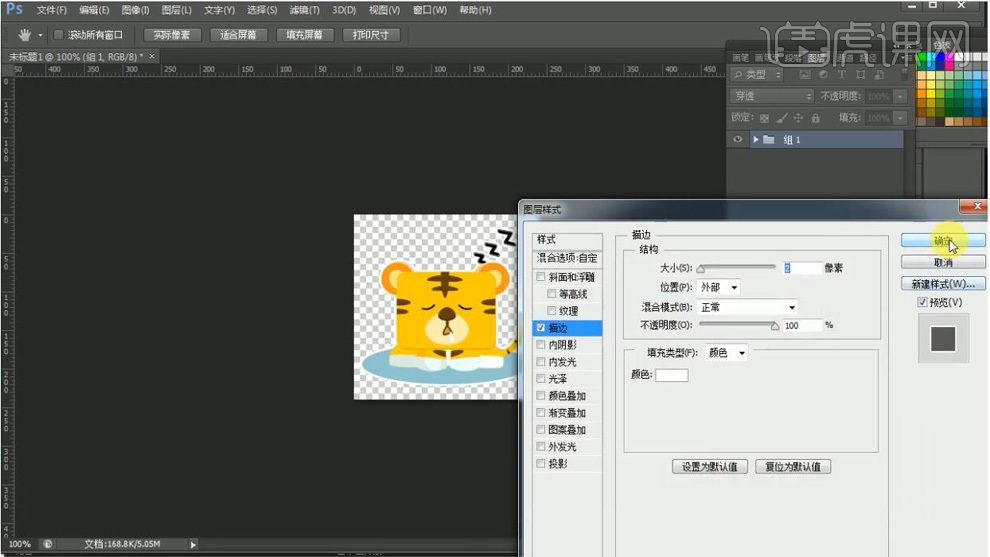The image size is (990, 557).
Task: Lock transparent pixels icon
Action: [765, 118]
